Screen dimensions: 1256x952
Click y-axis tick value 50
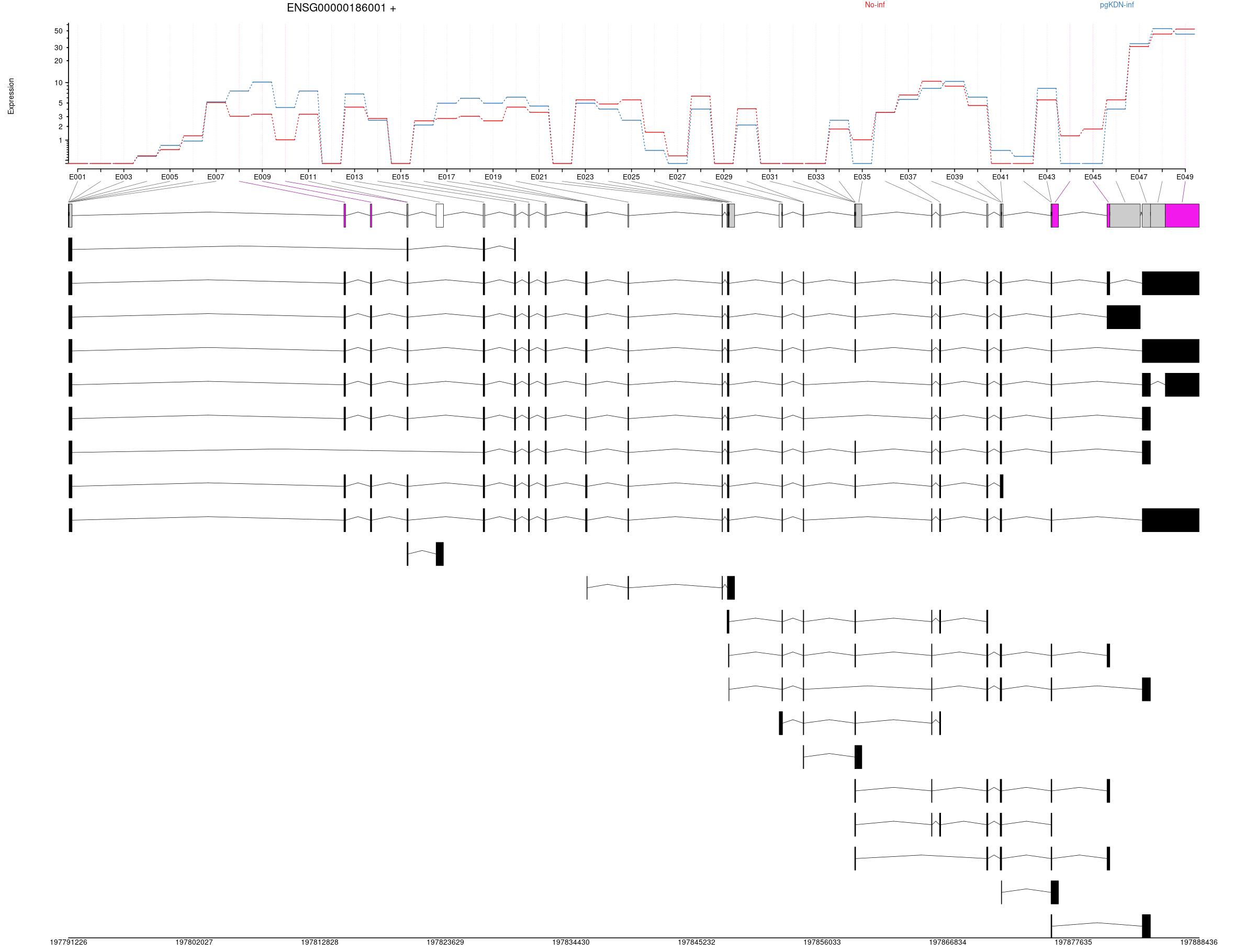[x=59, y=31]
